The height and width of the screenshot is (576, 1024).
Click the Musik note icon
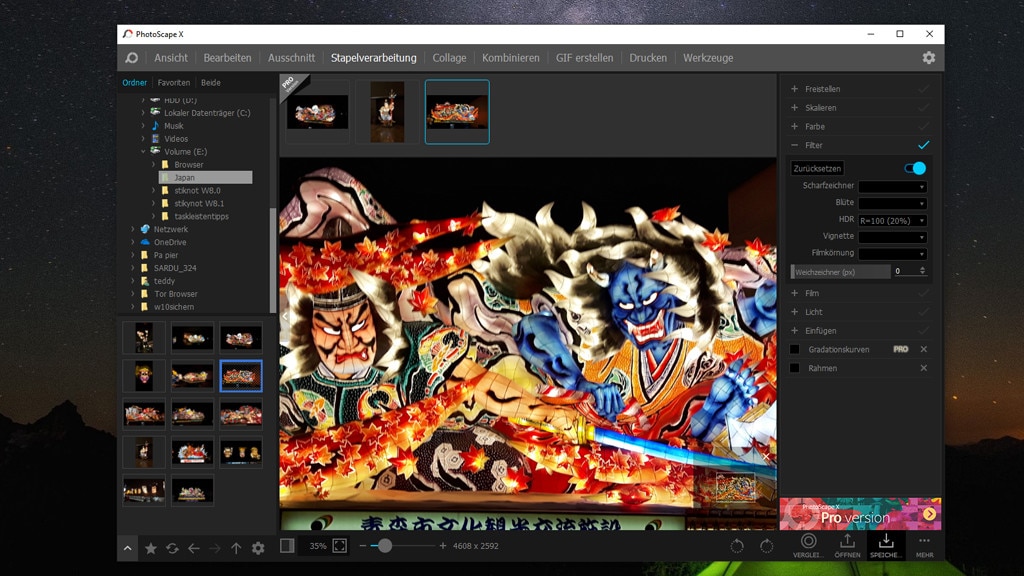click(155, 125)
